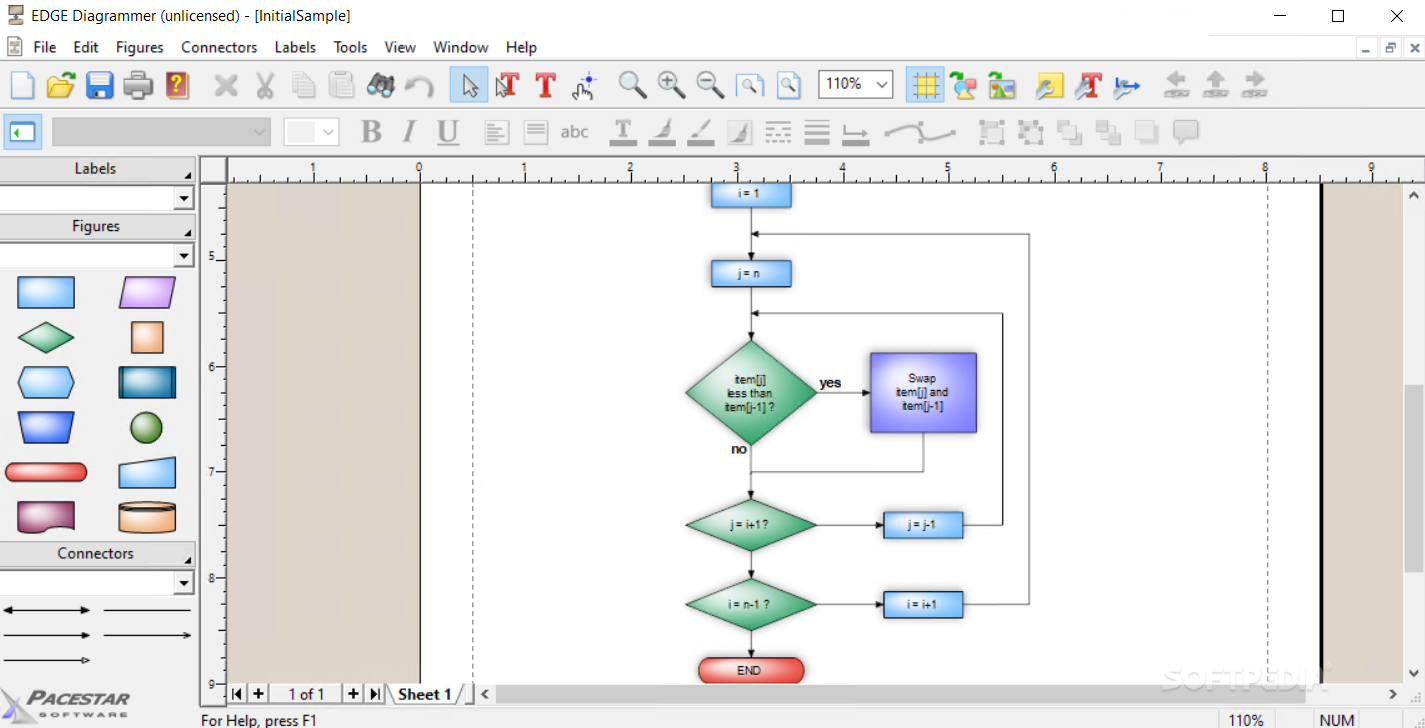Open help book with question mark
1425x728 pixels.
click(x=177, y=85)
